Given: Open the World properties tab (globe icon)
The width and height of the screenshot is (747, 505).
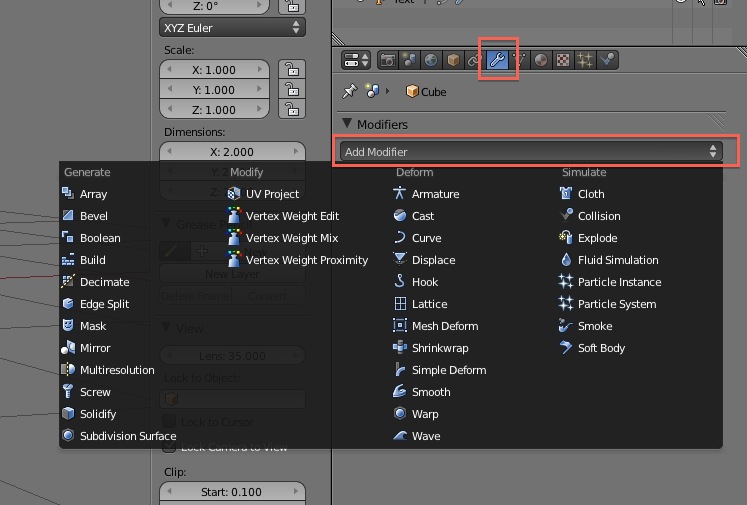Looking at the screenshot, I should pos(431,60).
